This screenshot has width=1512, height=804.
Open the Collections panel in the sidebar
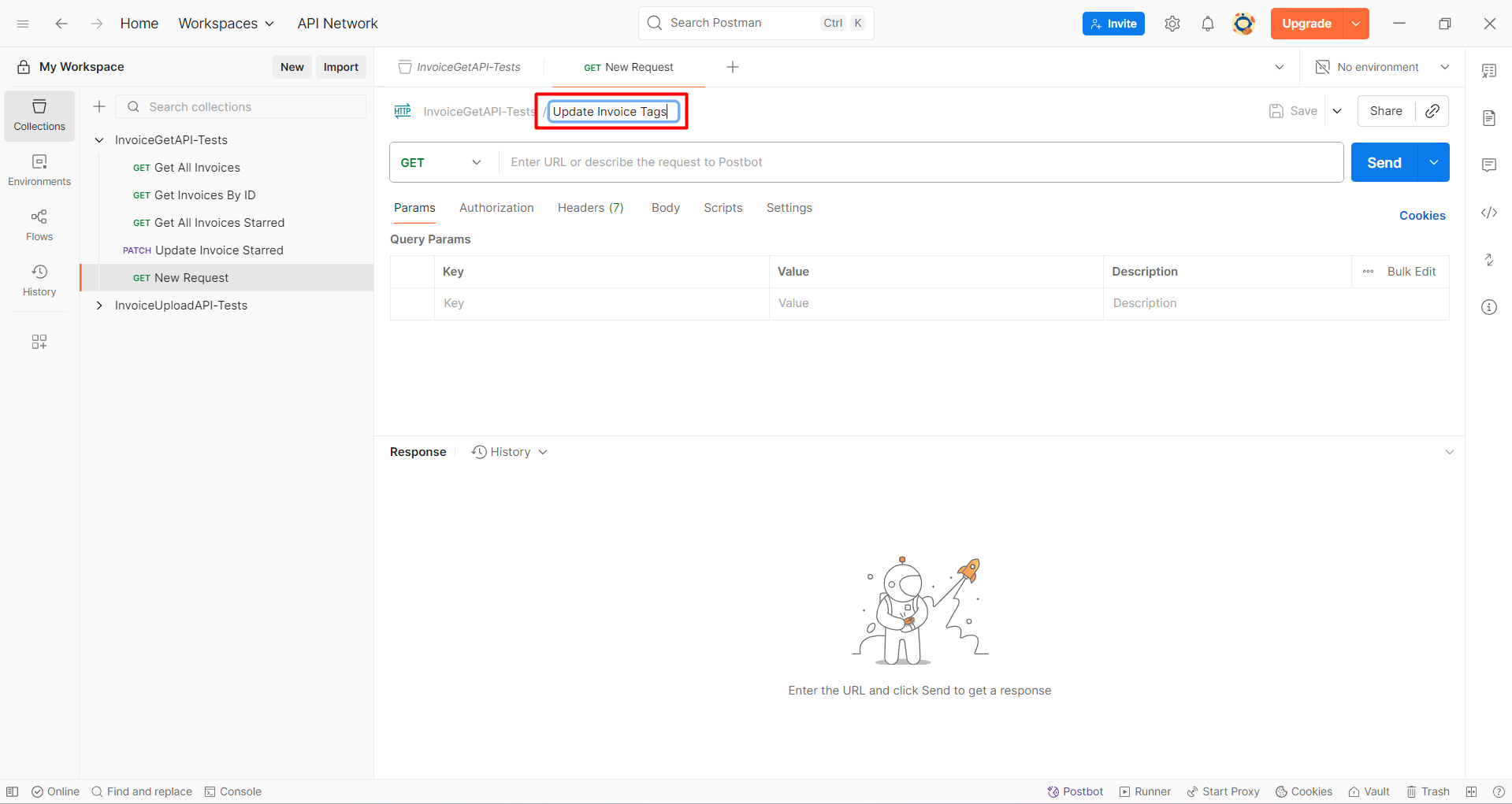39,115
